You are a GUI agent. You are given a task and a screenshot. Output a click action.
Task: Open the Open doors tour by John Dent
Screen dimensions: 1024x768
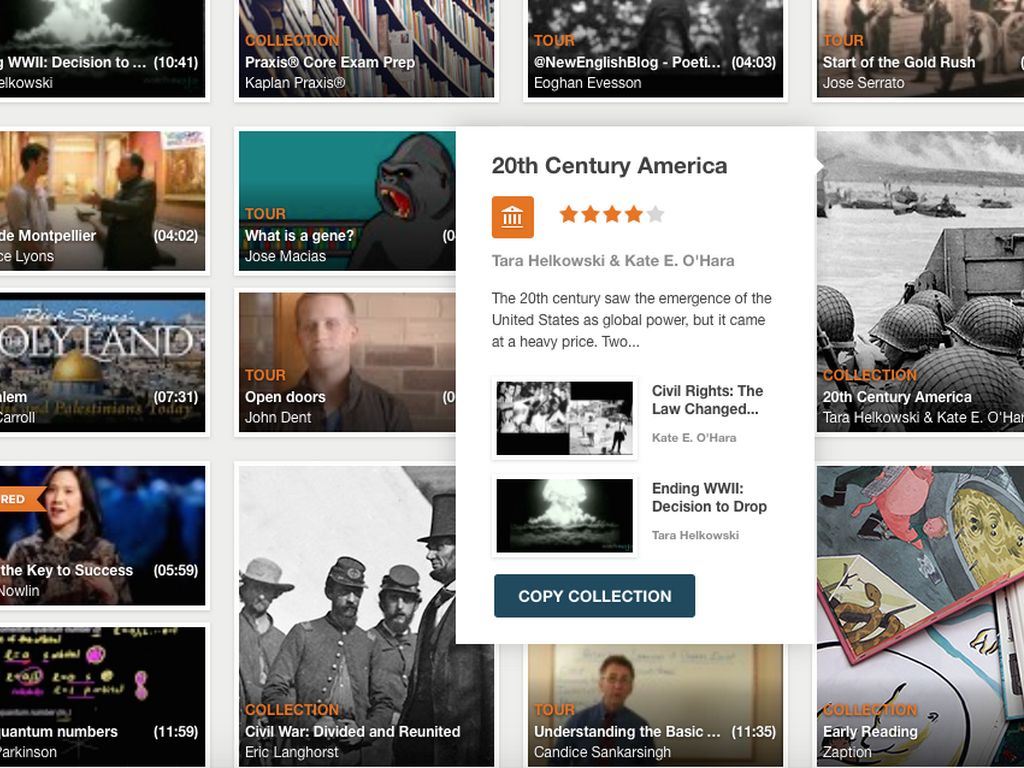pyautogui.click(x=346, y=361)
